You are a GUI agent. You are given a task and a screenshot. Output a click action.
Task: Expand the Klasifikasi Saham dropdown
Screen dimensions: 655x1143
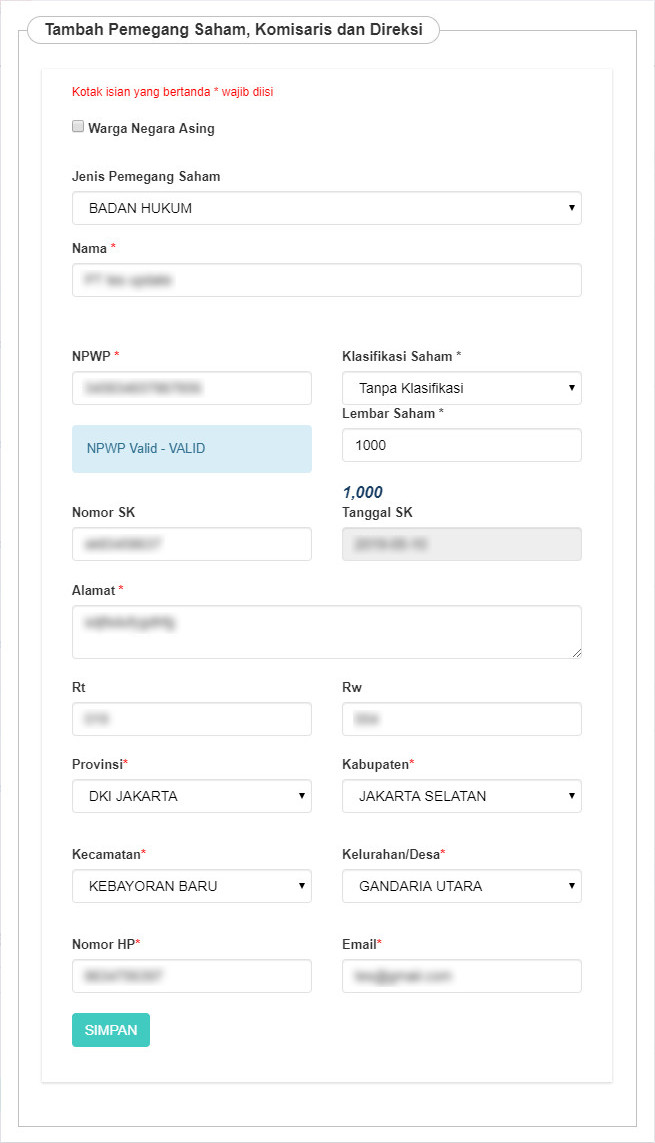click(461, 388)
